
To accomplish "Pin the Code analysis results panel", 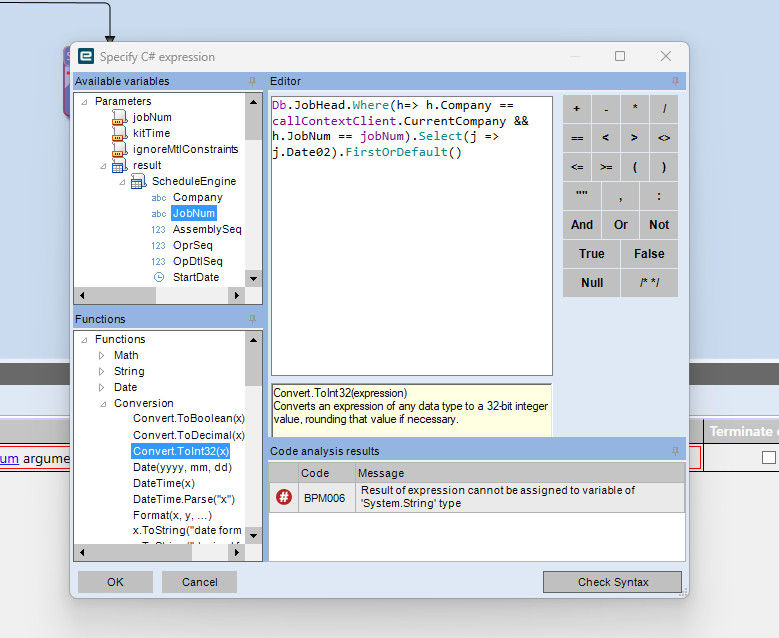I will pyautogui.click(x=675, y=451).
